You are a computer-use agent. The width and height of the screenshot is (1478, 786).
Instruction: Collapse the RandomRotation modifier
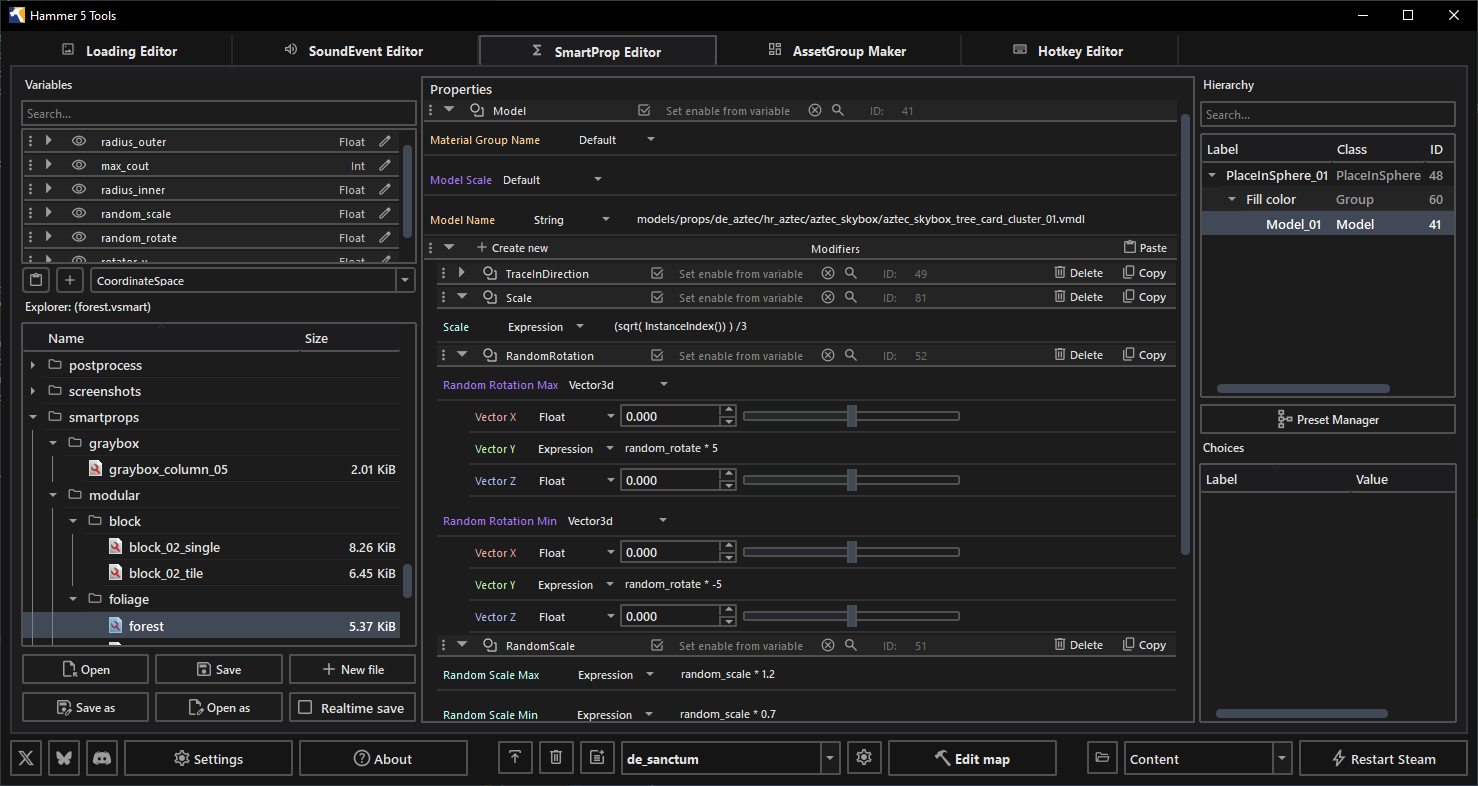pyautogui.click(x=462, y=355)
